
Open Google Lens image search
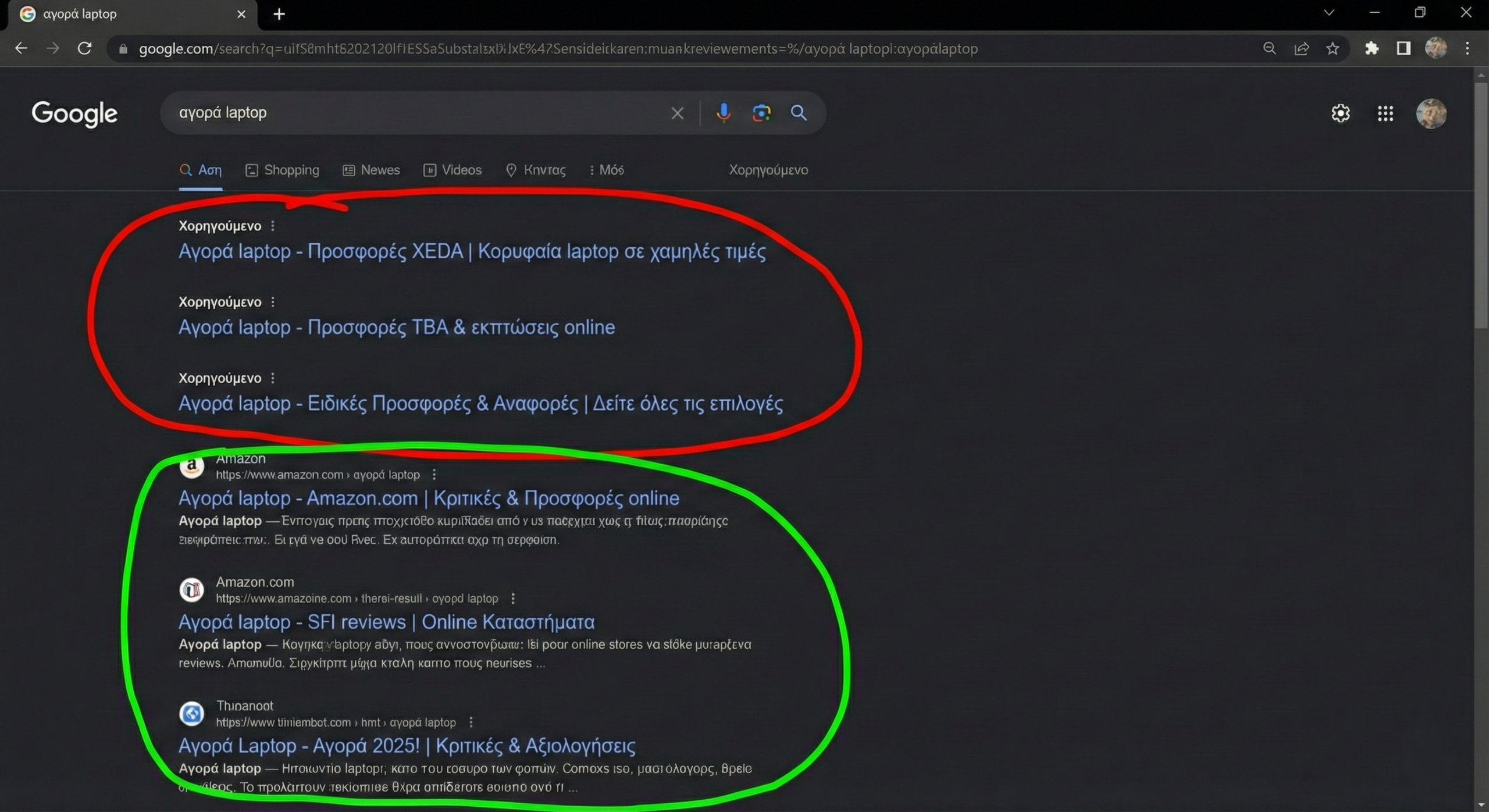(761, 113)
